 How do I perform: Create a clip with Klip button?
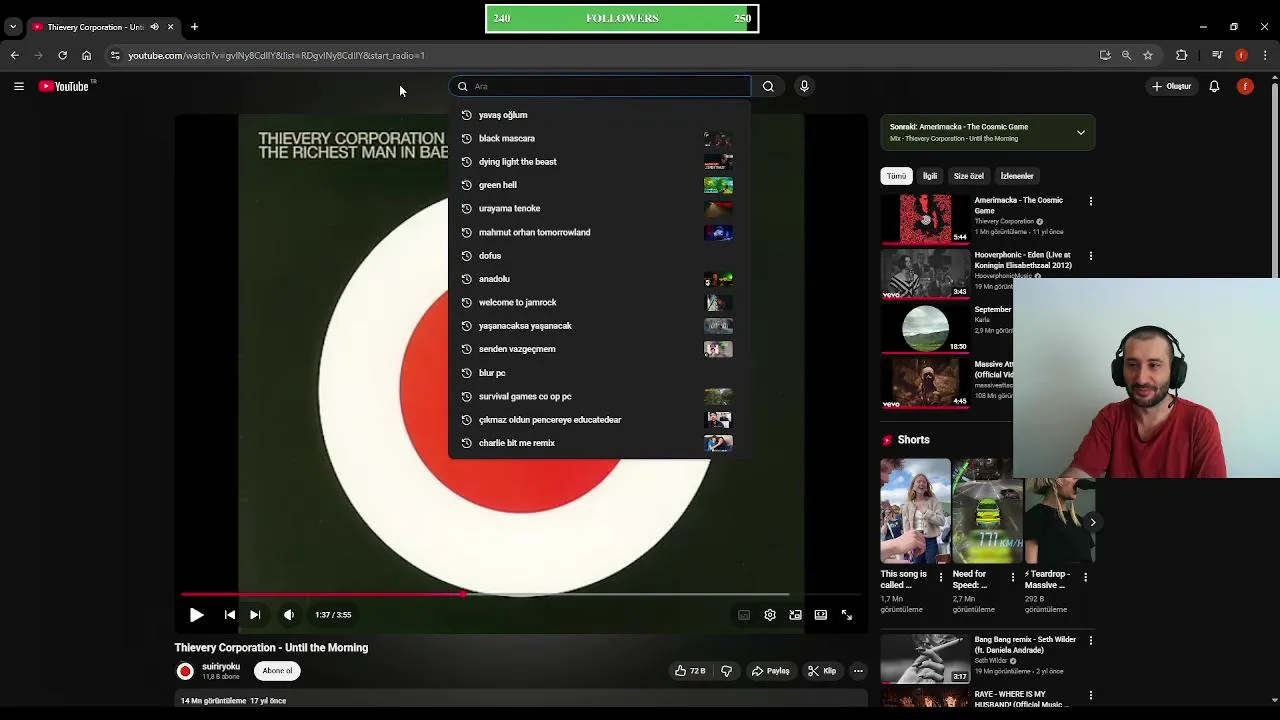tap(822, 671)
